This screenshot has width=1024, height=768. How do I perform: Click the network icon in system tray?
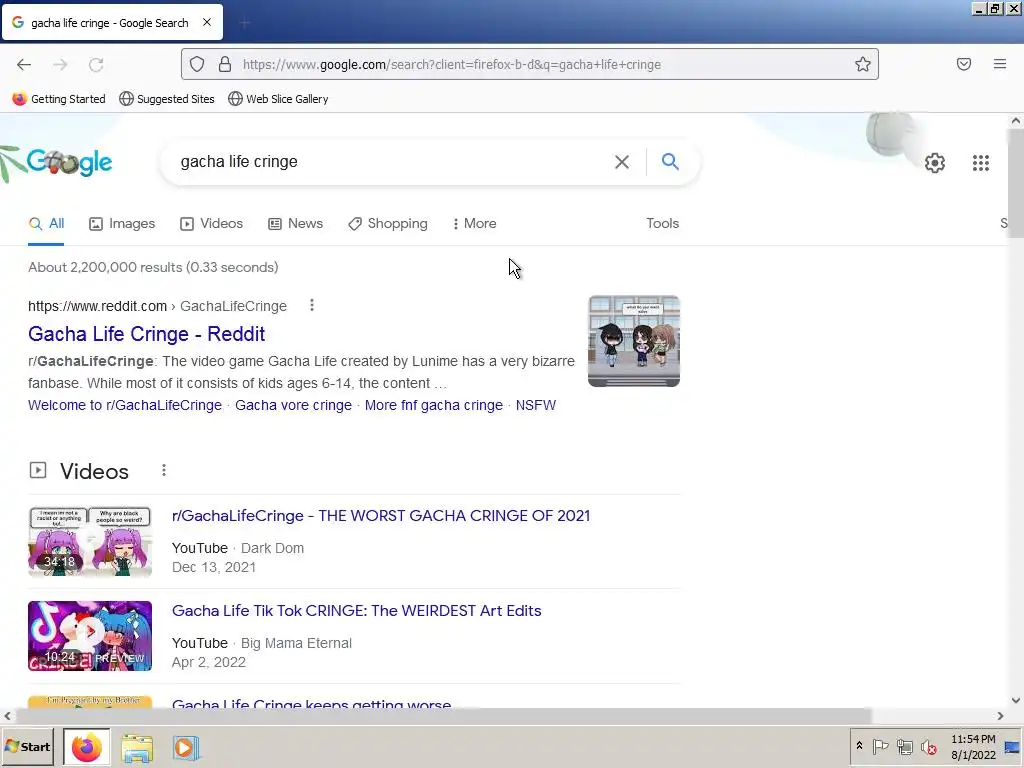904,746
